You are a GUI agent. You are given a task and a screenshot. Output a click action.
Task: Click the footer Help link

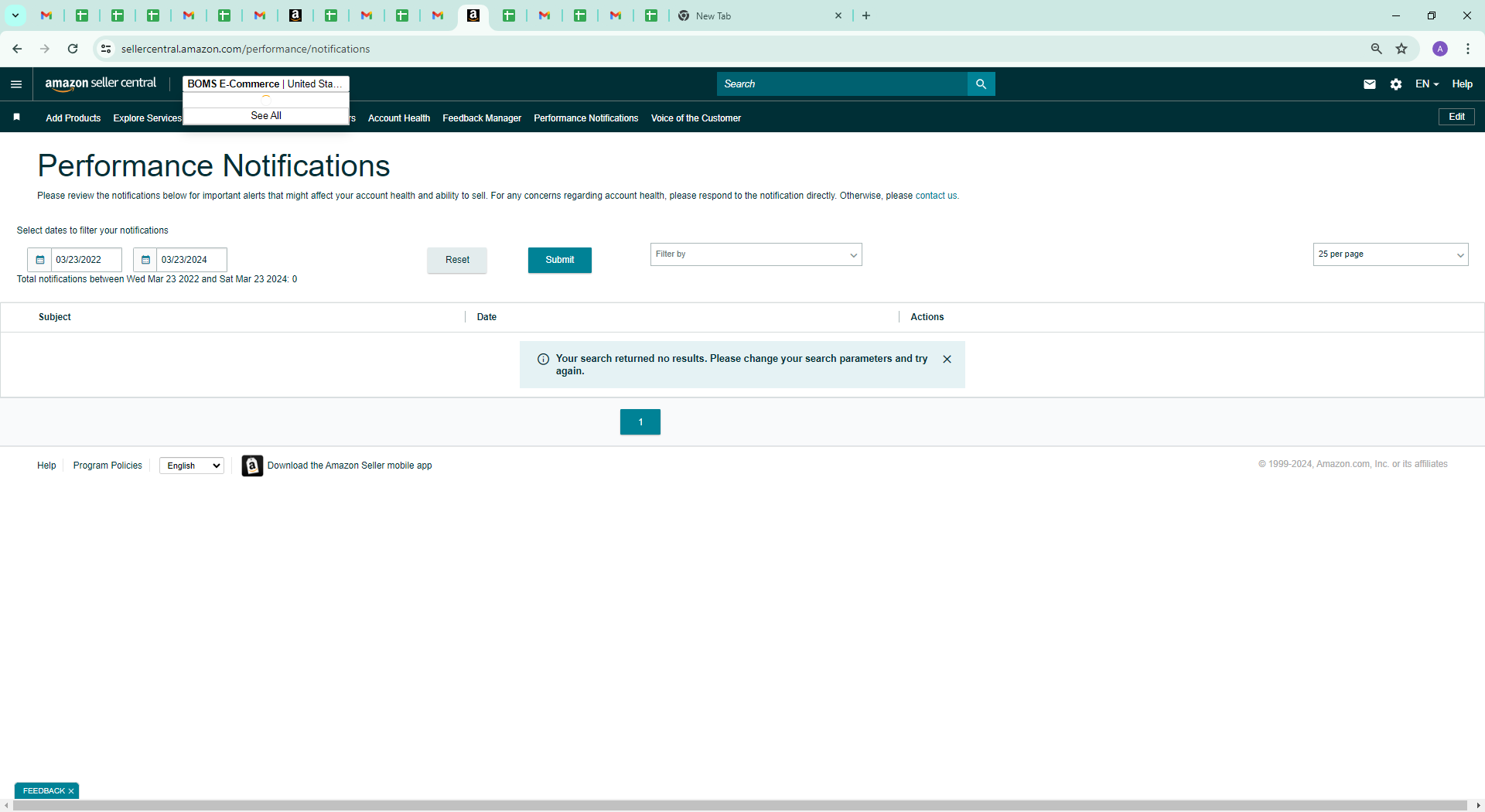click(x=46, y=466)
